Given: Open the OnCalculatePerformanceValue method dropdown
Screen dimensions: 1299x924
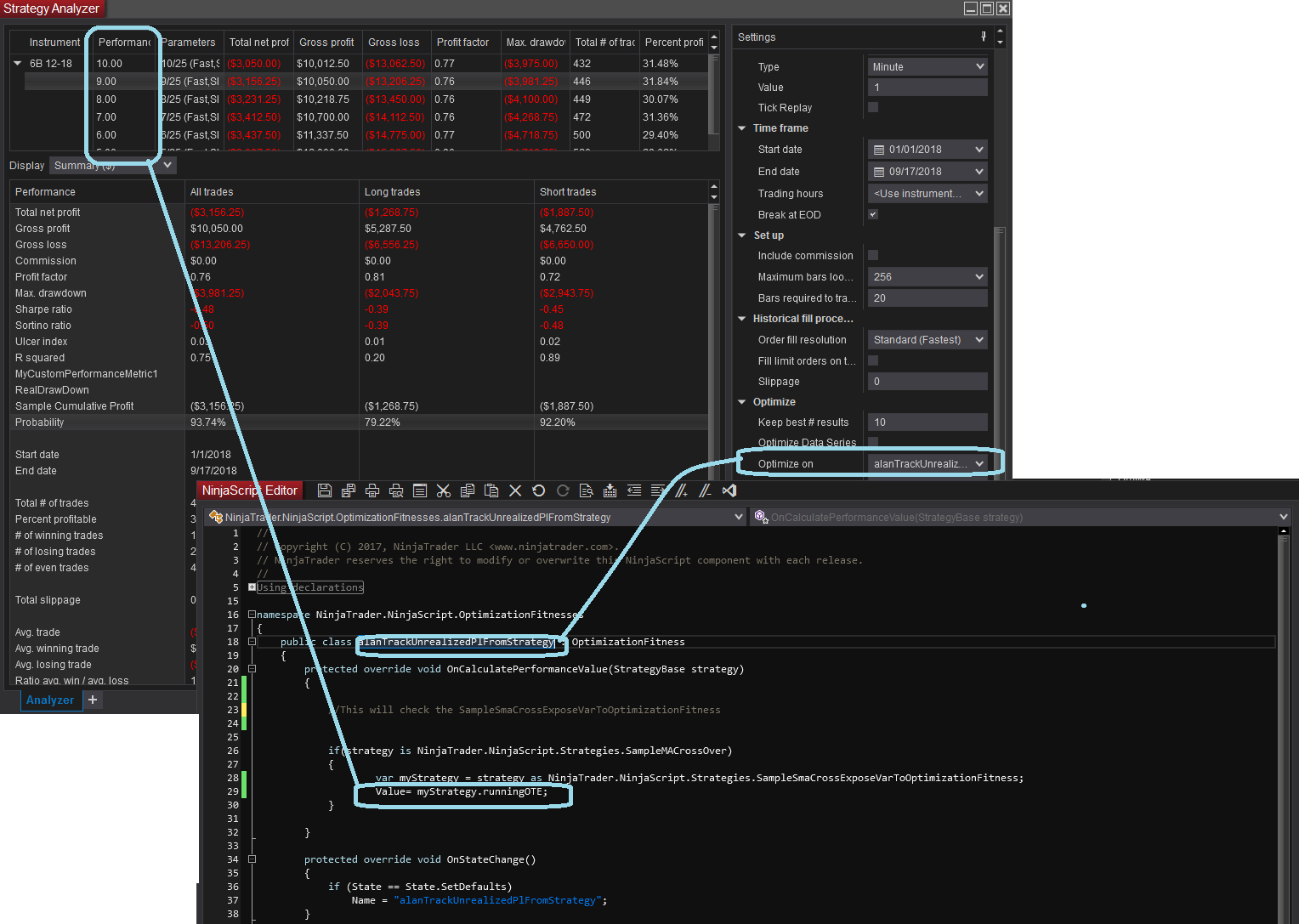Looking at the screenshot, I should tap(1022, 517).
